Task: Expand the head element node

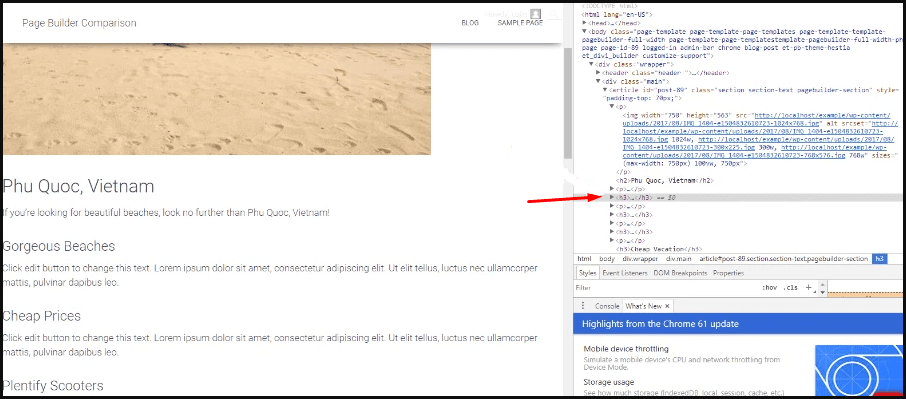Action: click(x=584, y=23)
